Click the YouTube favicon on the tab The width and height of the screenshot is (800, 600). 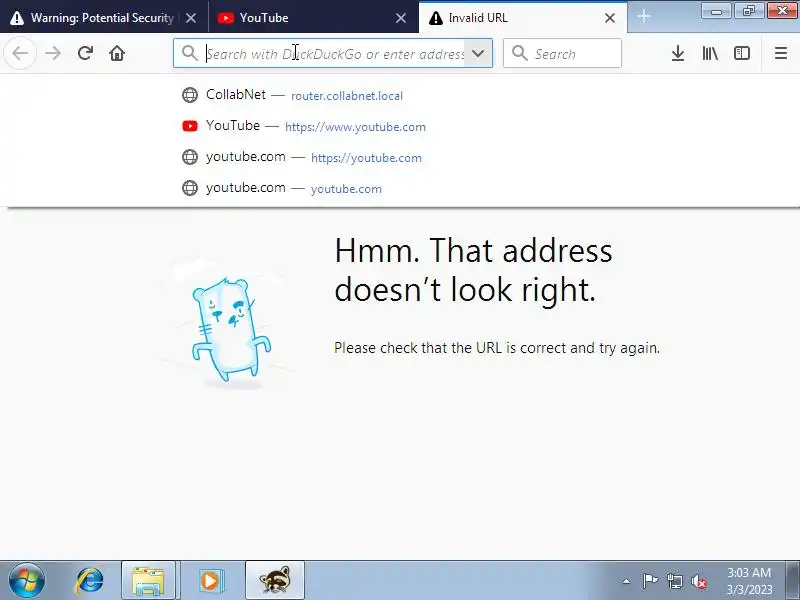click(x=226, y=18)
